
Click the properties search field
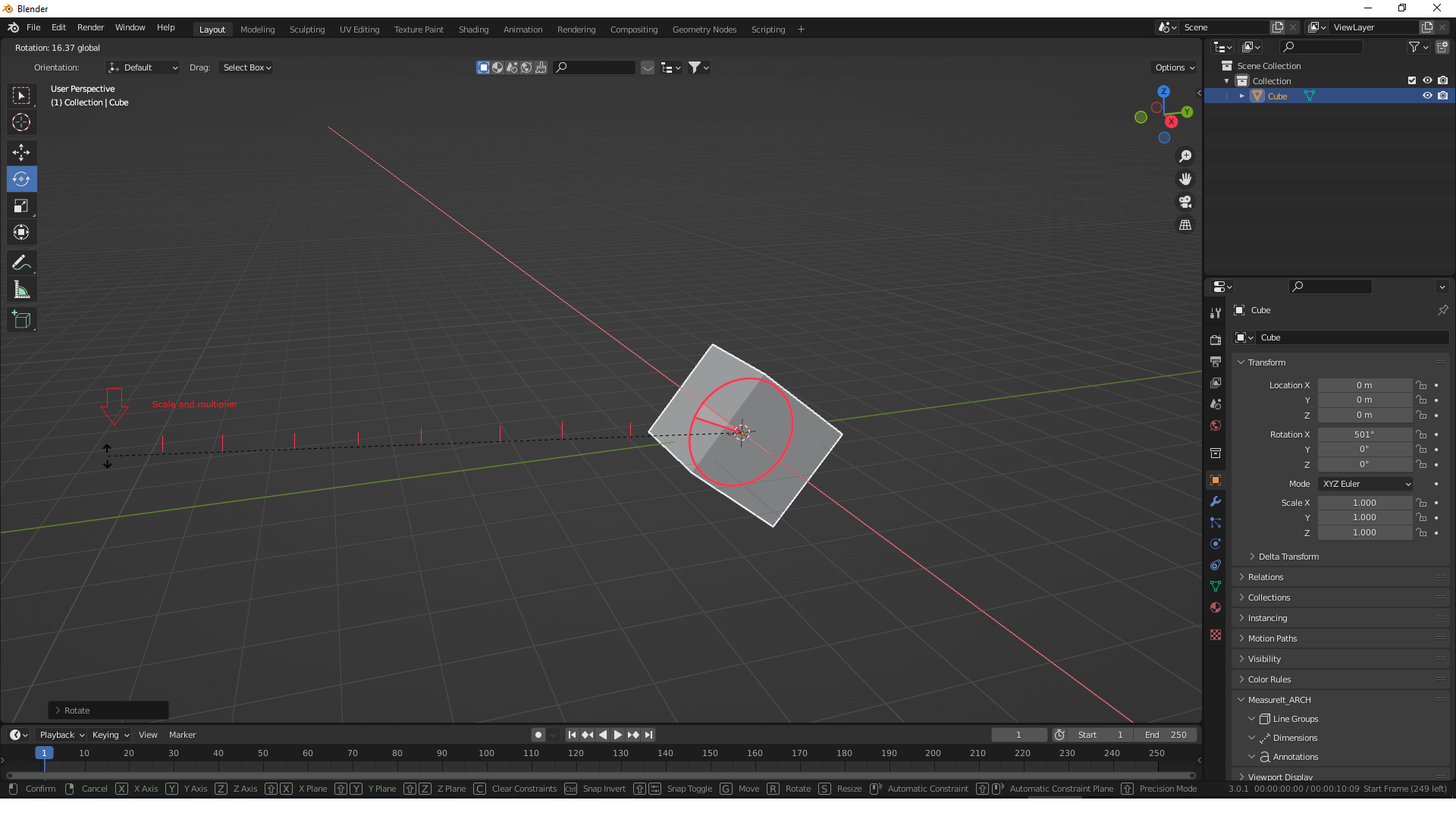[x=1331, y=287]
